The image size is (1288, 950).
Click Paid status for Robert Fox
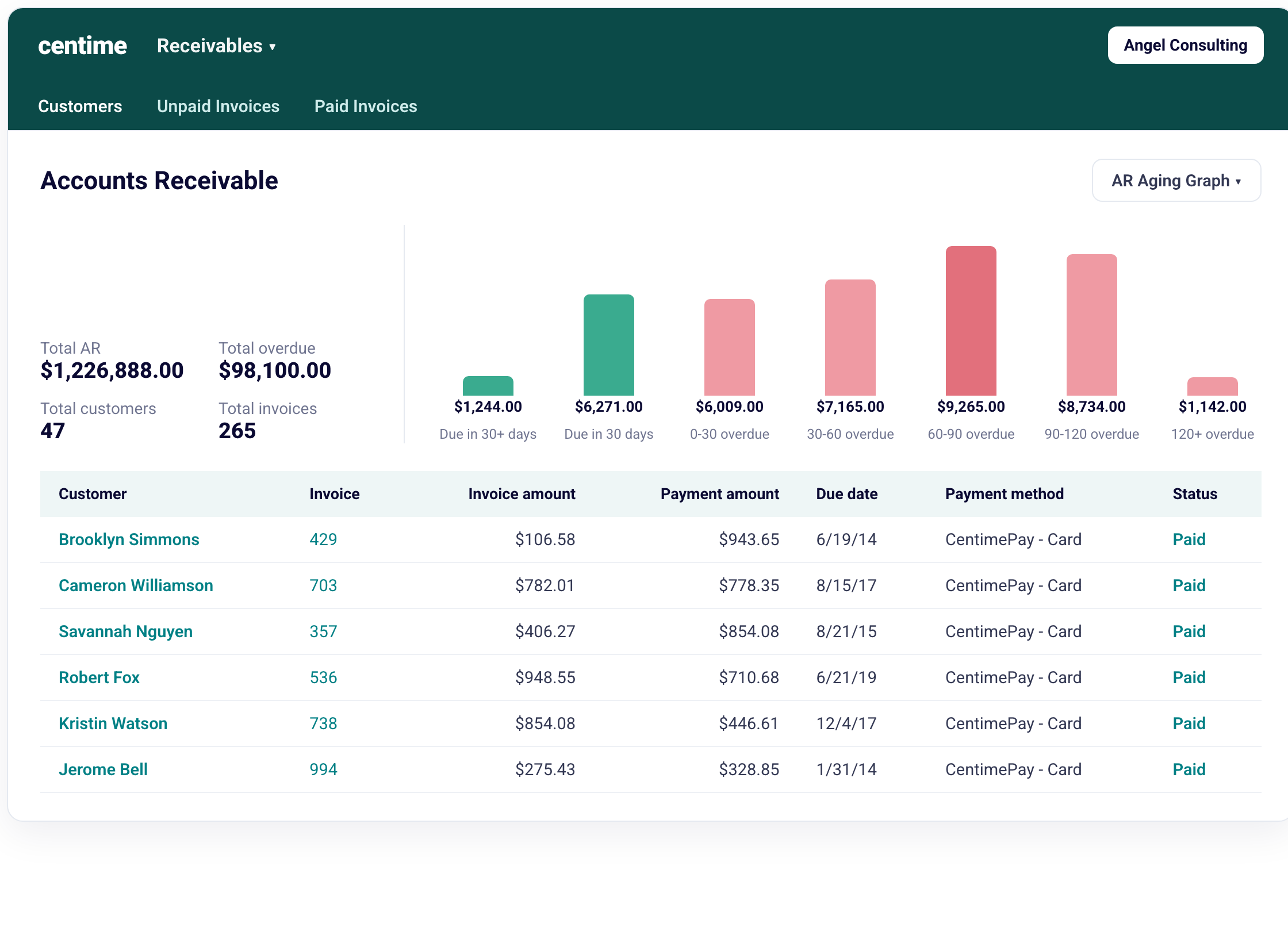pos(1189,677)
